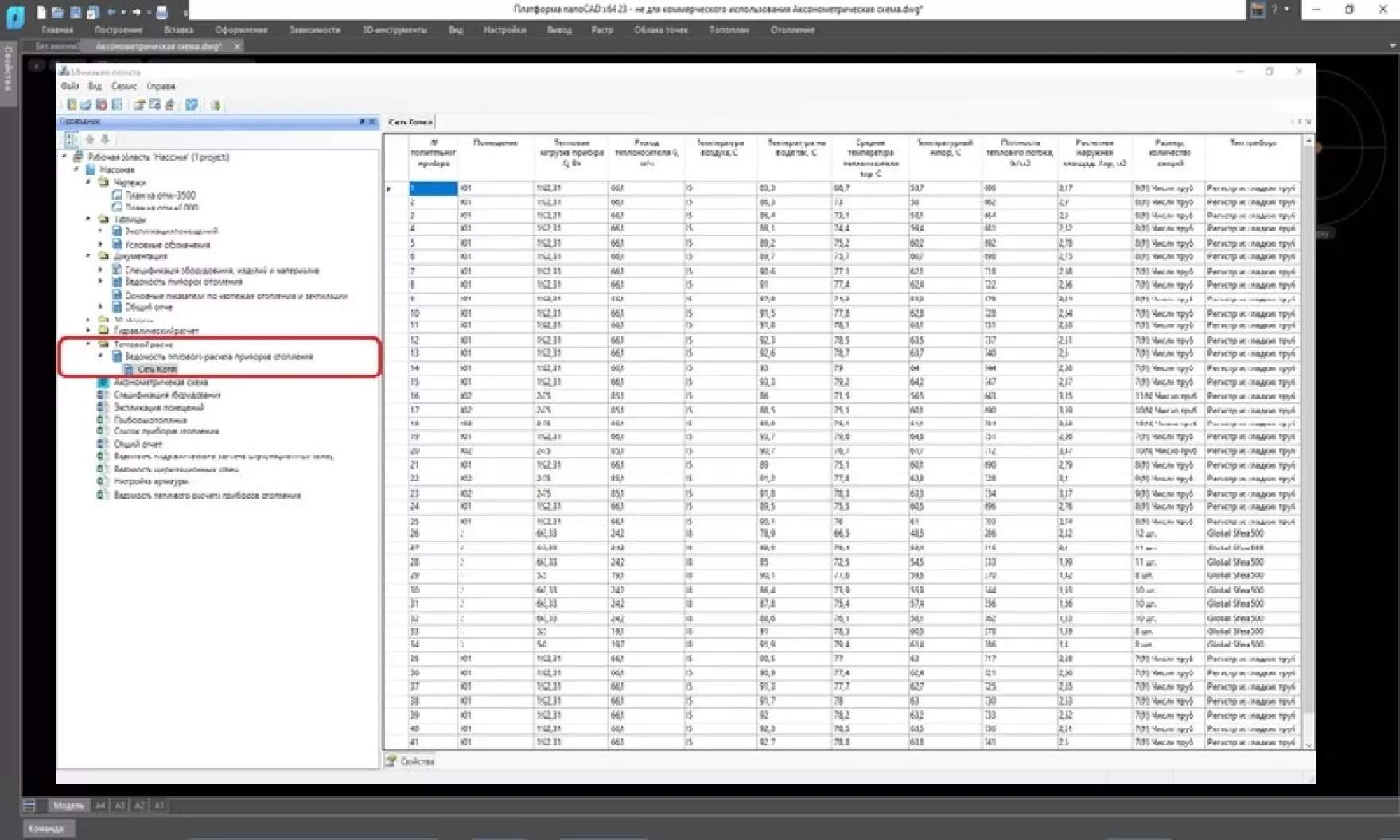Screen dimensions: 1400x840
Task: Click the Undo arrow in quick access toolbar
Action: [x=111, y=12]
